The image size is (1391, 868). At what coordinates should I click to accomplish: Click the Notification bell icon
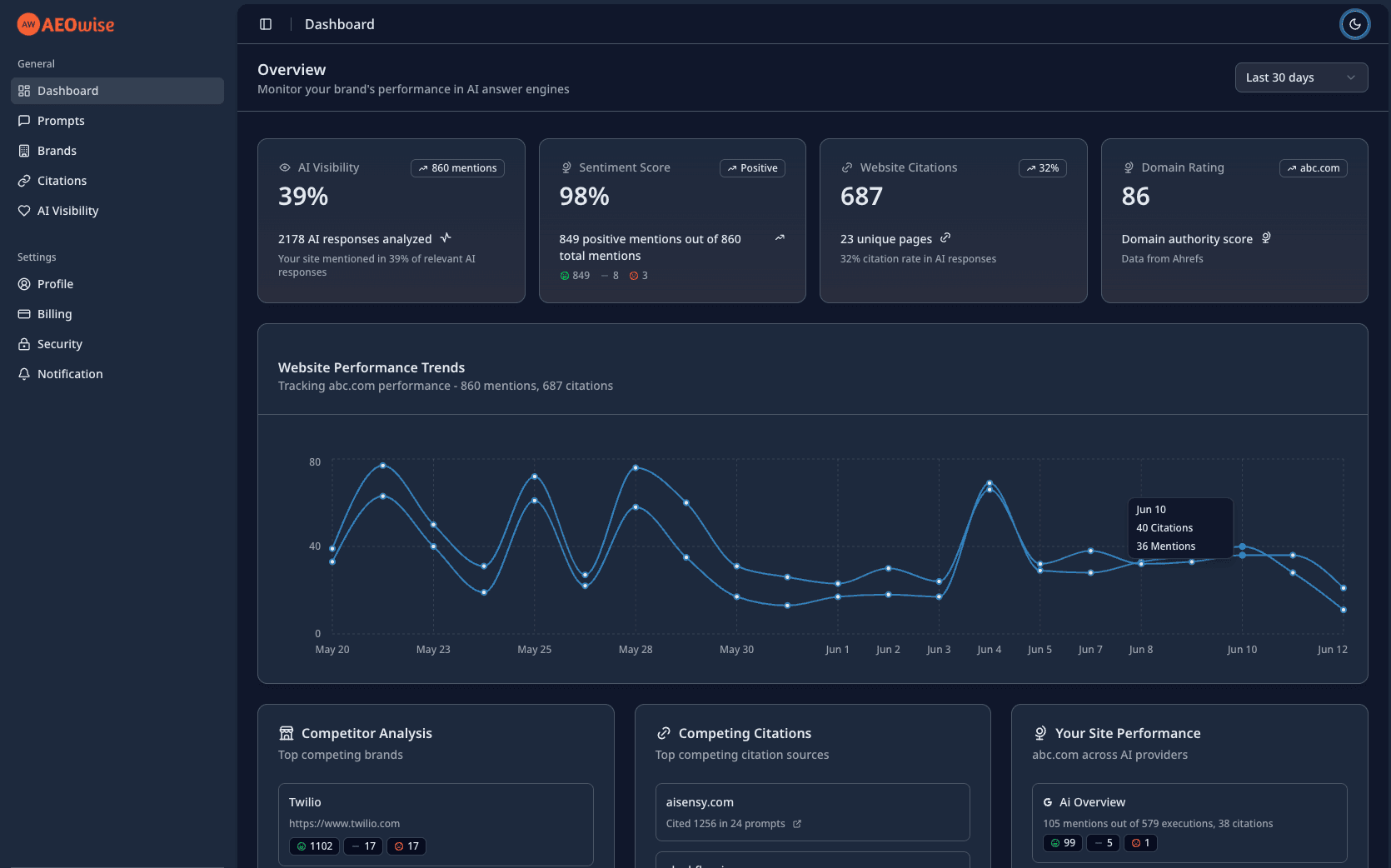point(24,374)
